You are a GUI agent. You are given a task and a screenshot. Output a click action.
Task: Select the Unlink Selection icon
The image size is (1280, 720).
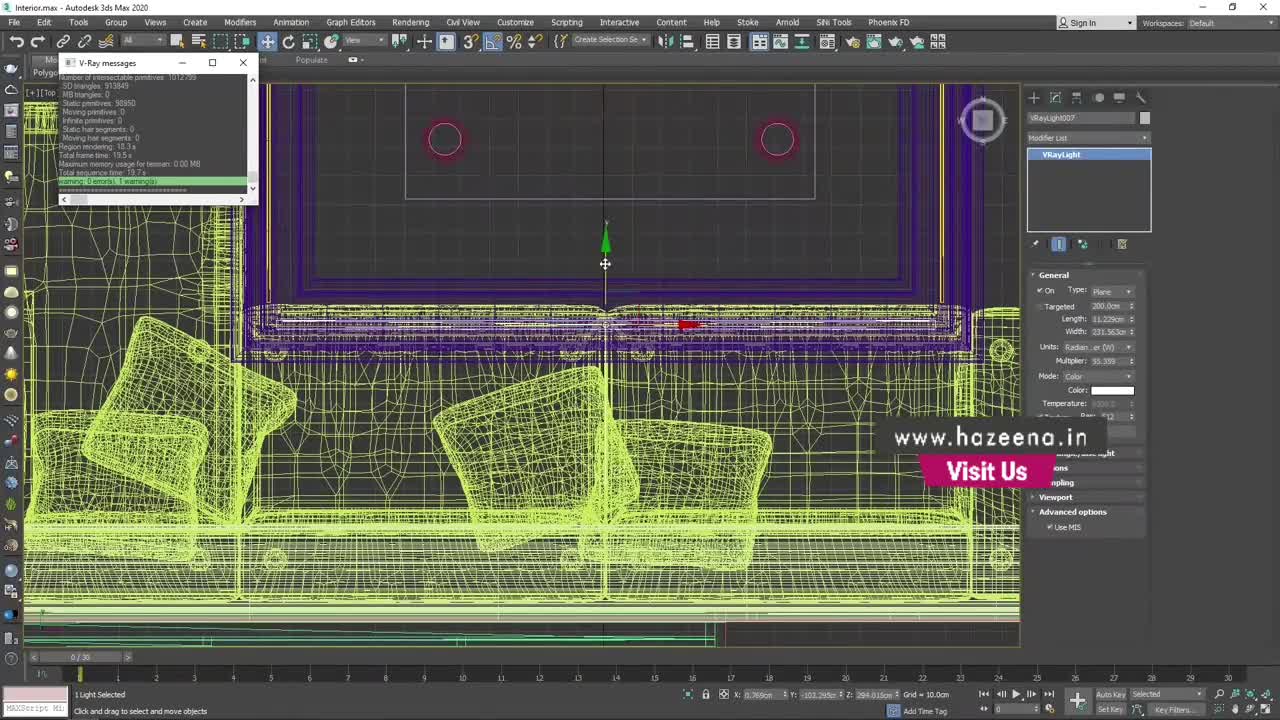85,41
